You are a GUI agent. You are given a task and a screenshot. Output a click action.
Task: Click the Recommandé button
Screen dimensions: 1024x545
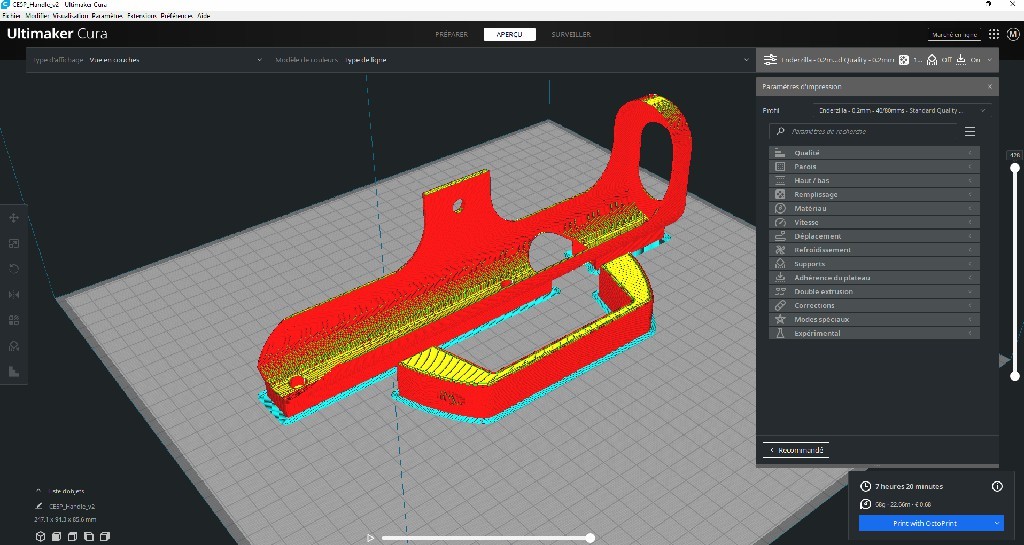[796, 451]
